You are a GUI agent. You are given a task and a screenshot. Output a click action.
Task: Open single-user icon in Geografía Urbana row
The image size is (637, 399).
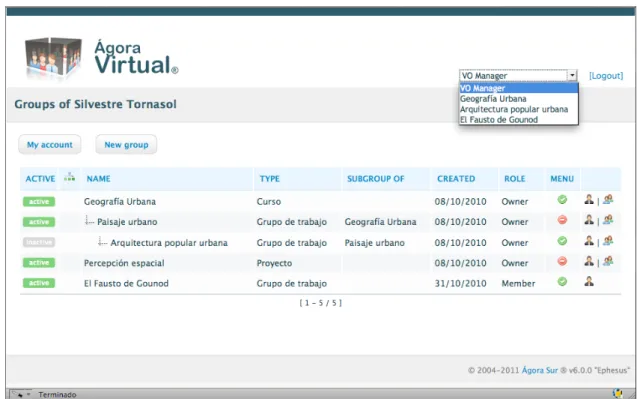589,199
